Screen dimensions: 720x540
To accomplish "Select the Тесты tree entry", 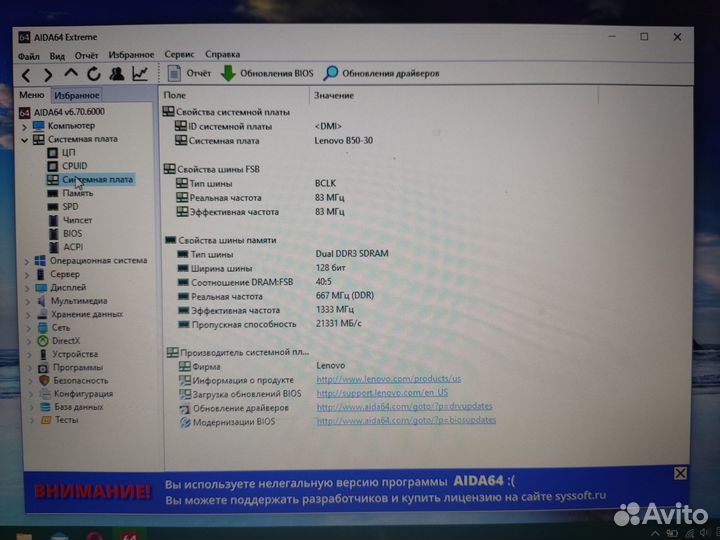I will click(x=67, y=420).
